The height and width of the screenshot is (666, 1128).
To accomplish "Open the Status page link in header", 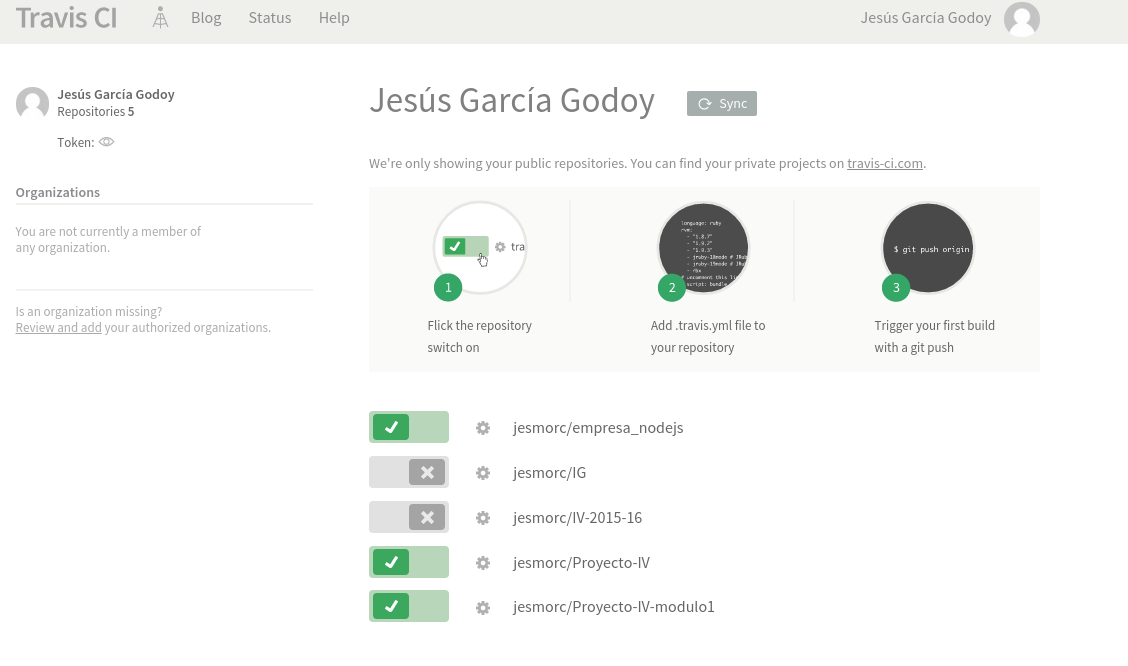I will (x=270, y=18).
